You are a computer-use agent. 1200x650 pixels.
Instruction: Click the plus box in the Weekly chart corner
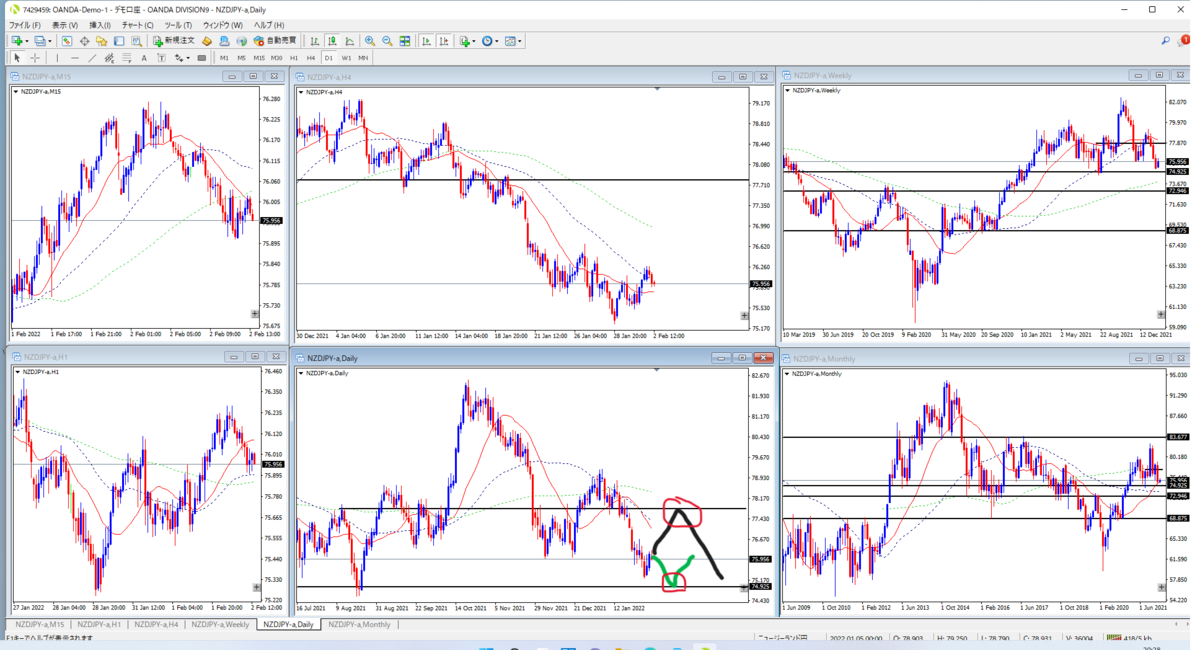[x=1160, y=314]
